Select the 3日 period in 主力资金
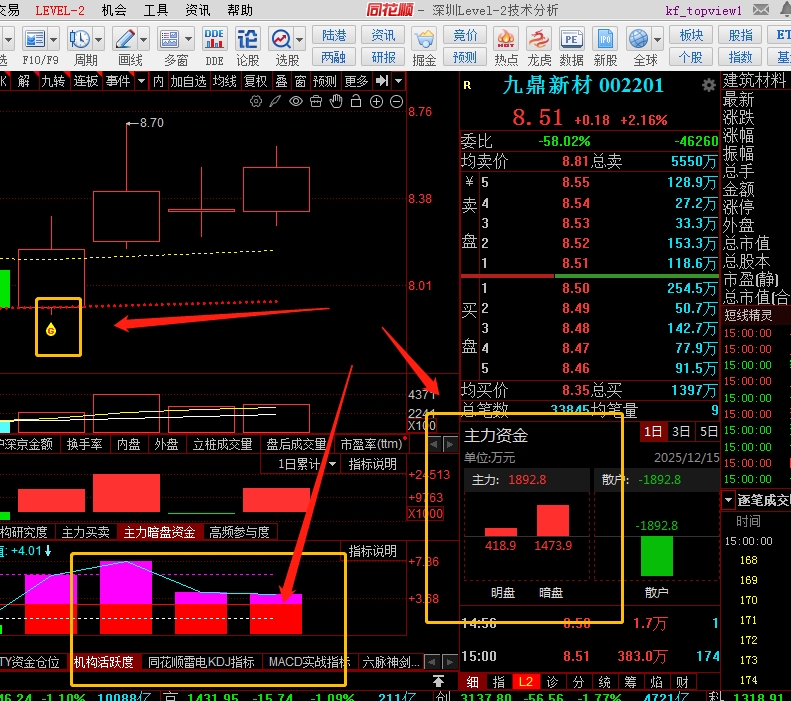Image resolution: width=791 pixels, height=701 pixels. pos(681,431)
